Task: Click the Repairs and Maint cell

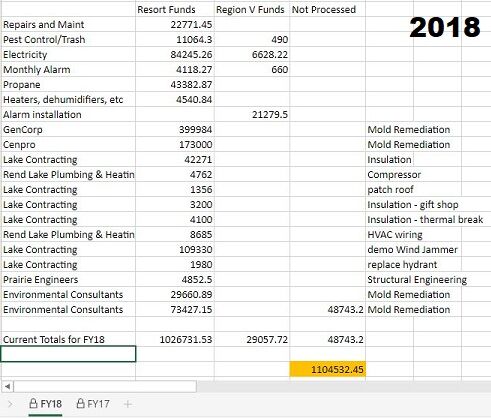Action: (68, 24)
